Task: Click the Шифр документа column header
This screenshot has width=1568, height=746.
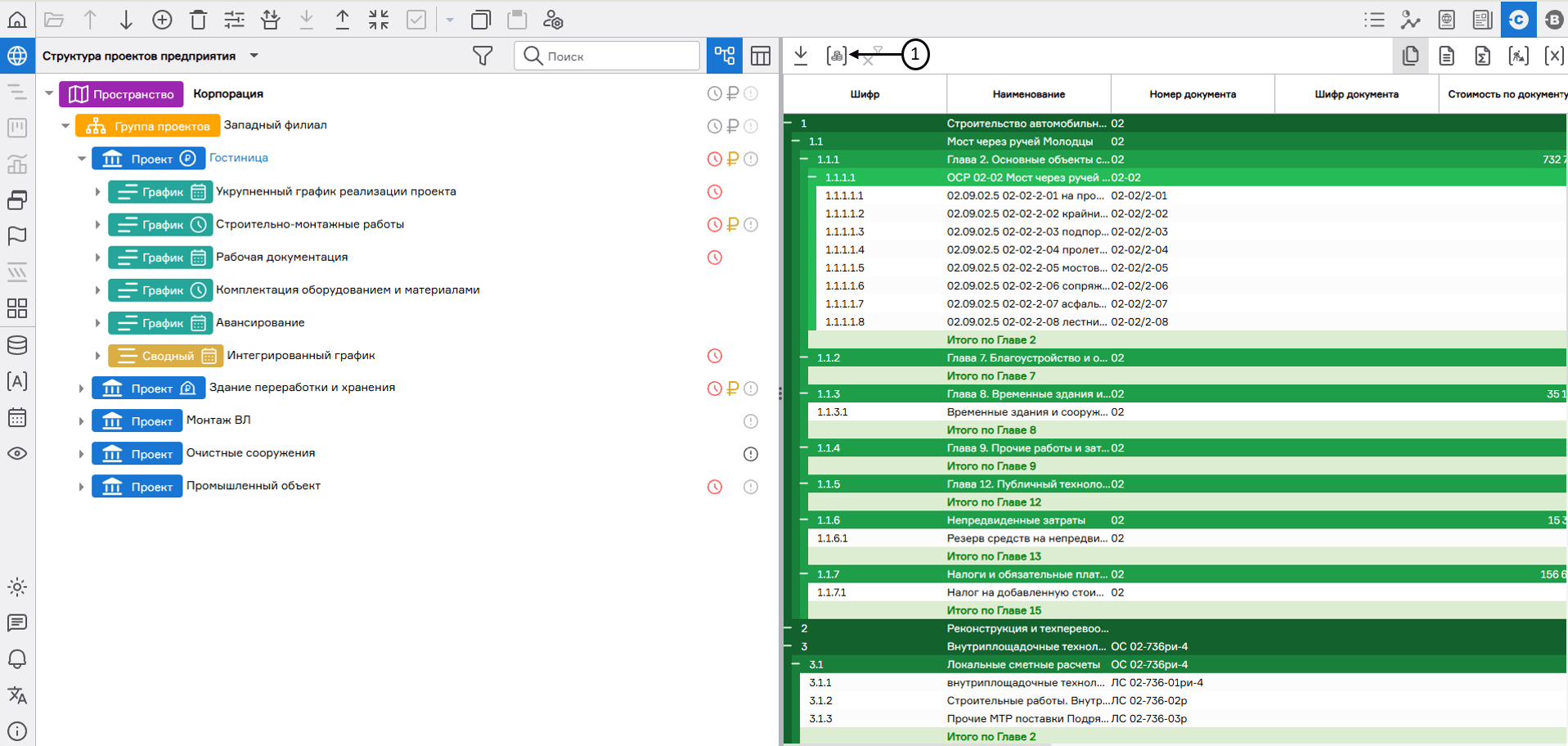Action: 1356,94
